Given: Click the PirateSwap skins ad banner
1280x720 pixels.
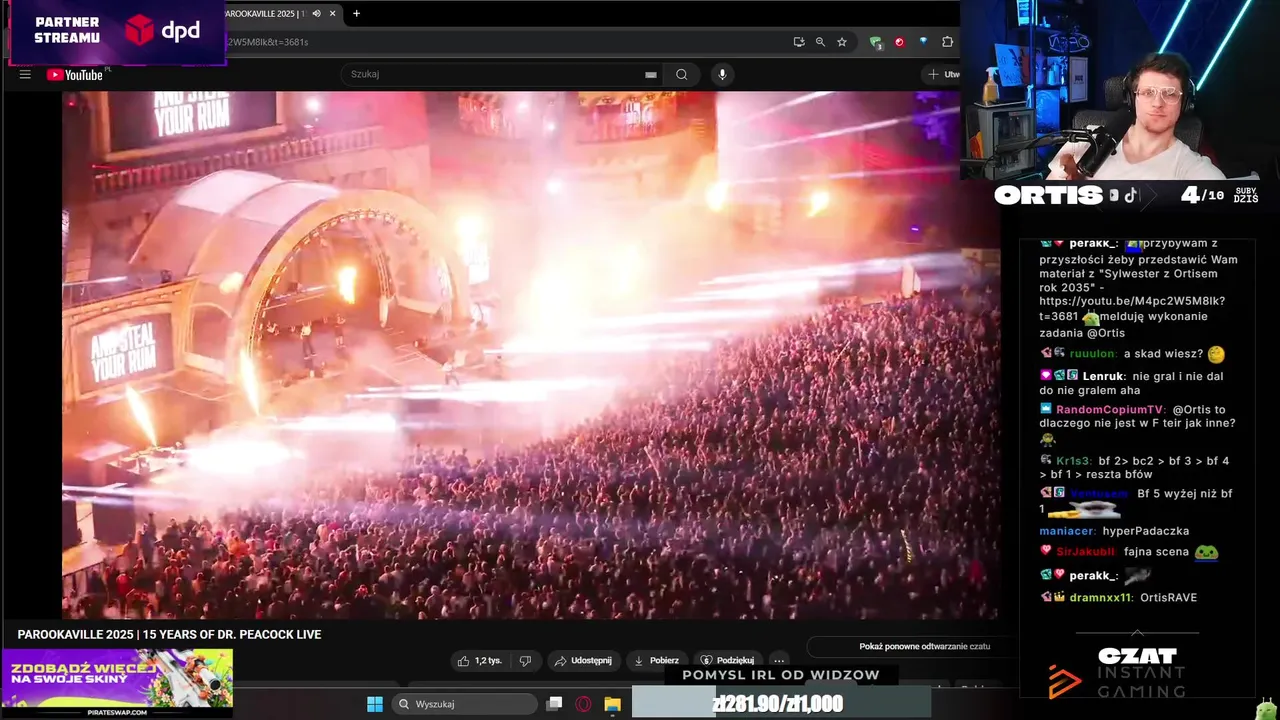Looking at the screenshot, I should coord(117,683).
